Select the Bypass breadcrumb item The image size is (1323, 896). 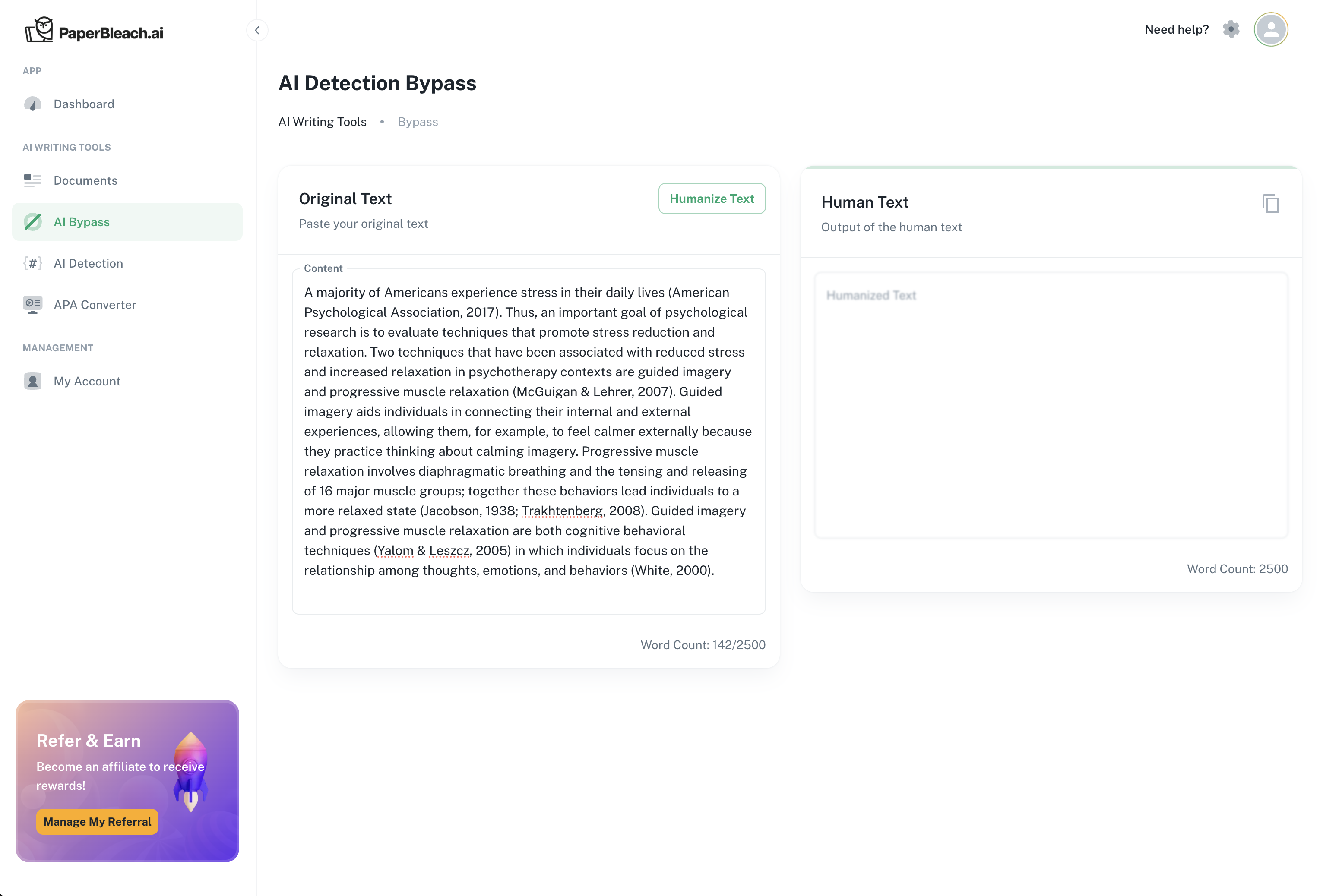(418, 122)
